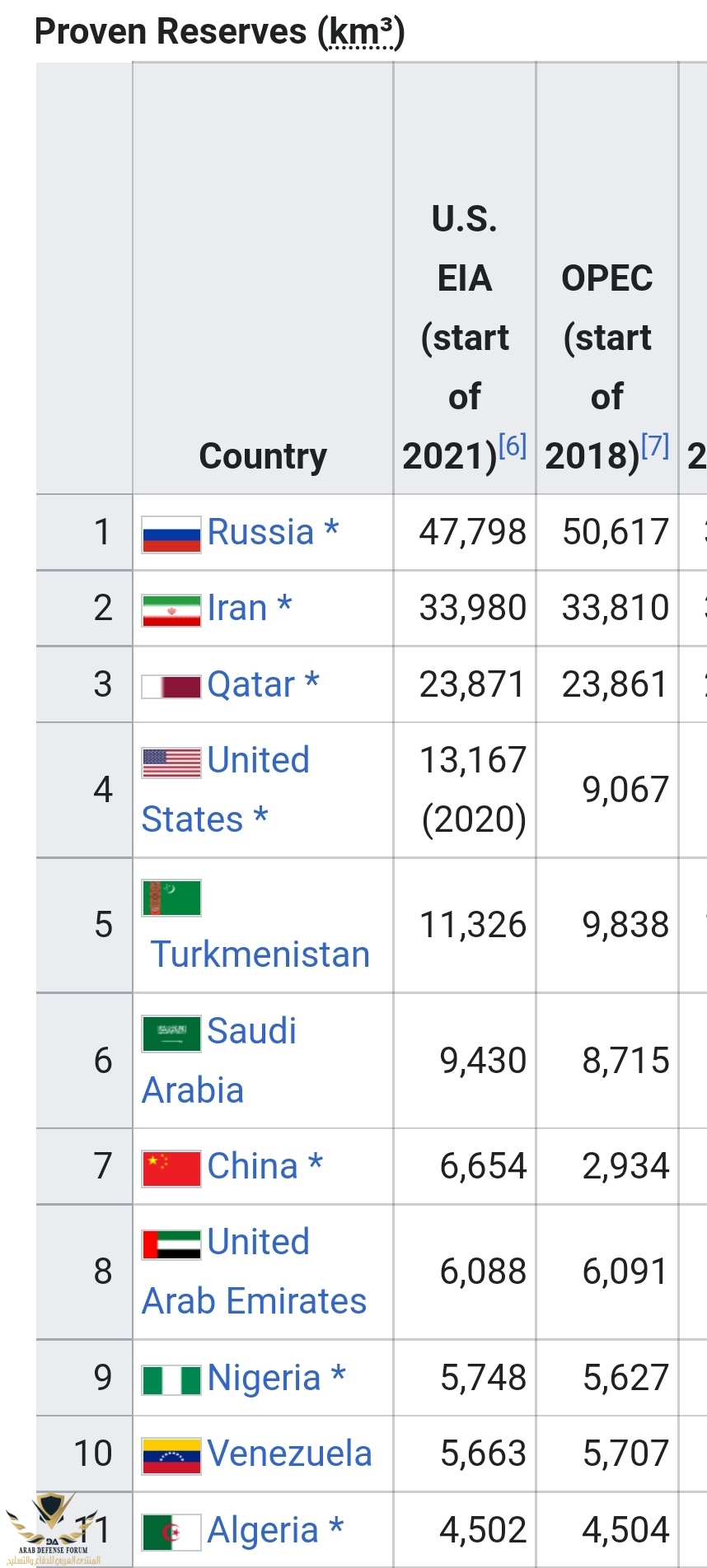Screen dimensions: 707x1568
Task: Click the Qatar flag icon
Action: click(x=171, y=686)
